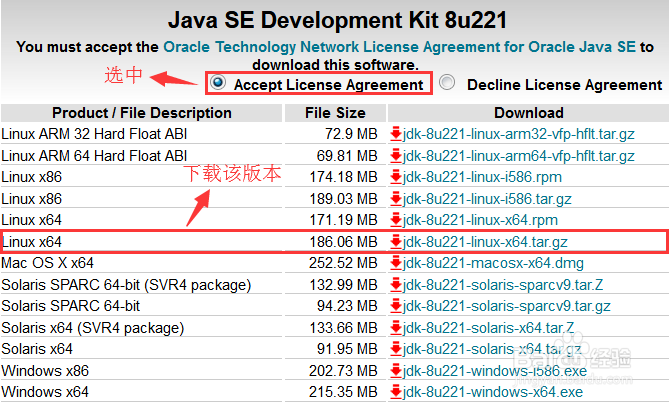Download jdk-8u221-solaris-sparcv9.tar.gz

(506, 306)
